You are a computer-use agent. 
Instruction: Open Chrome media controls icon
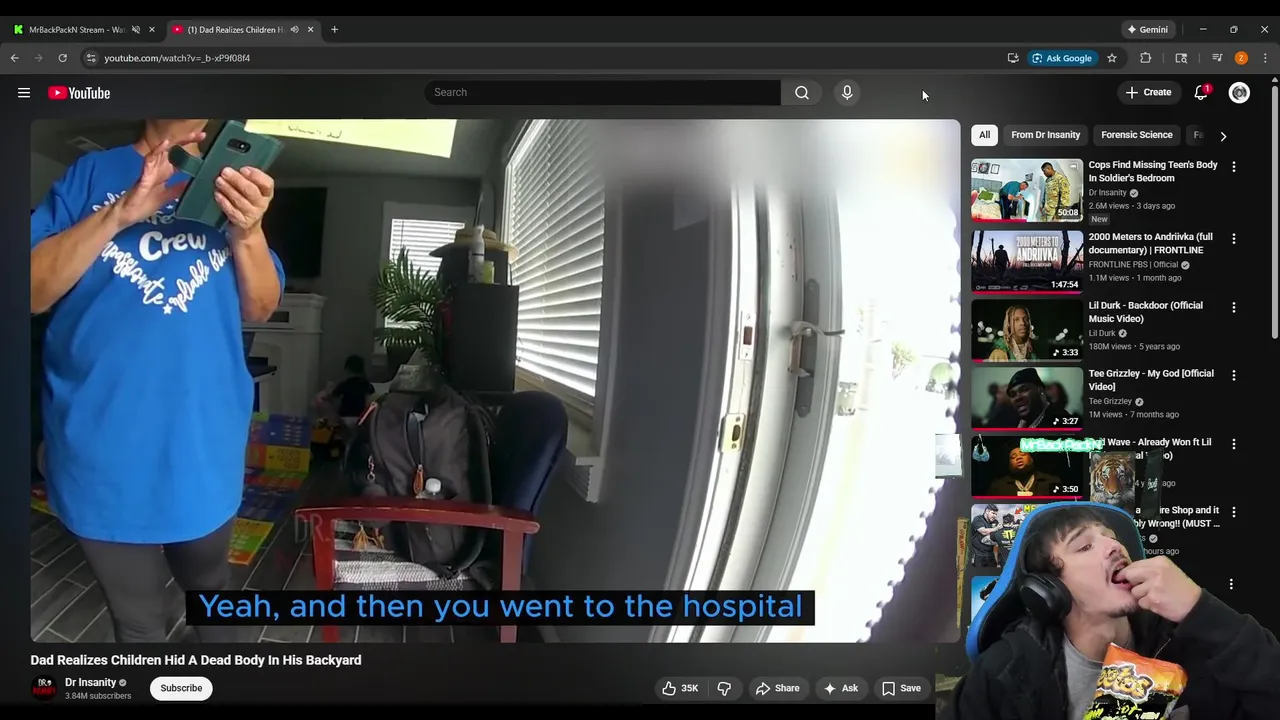pos(1217,58)
